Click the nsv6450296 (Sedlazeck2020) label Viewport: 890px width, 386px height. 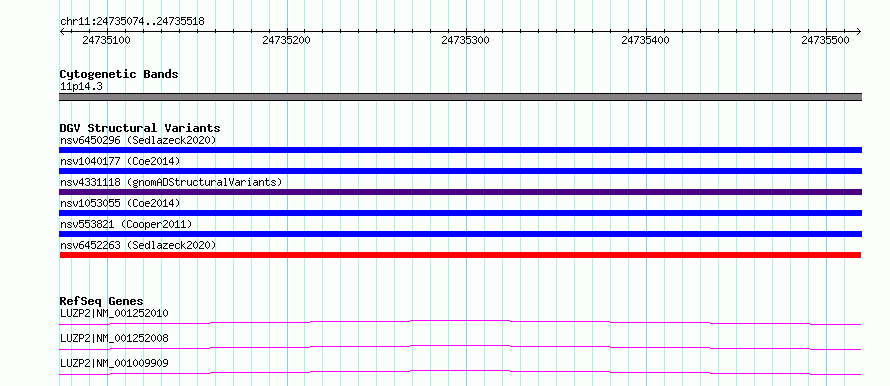138,140
